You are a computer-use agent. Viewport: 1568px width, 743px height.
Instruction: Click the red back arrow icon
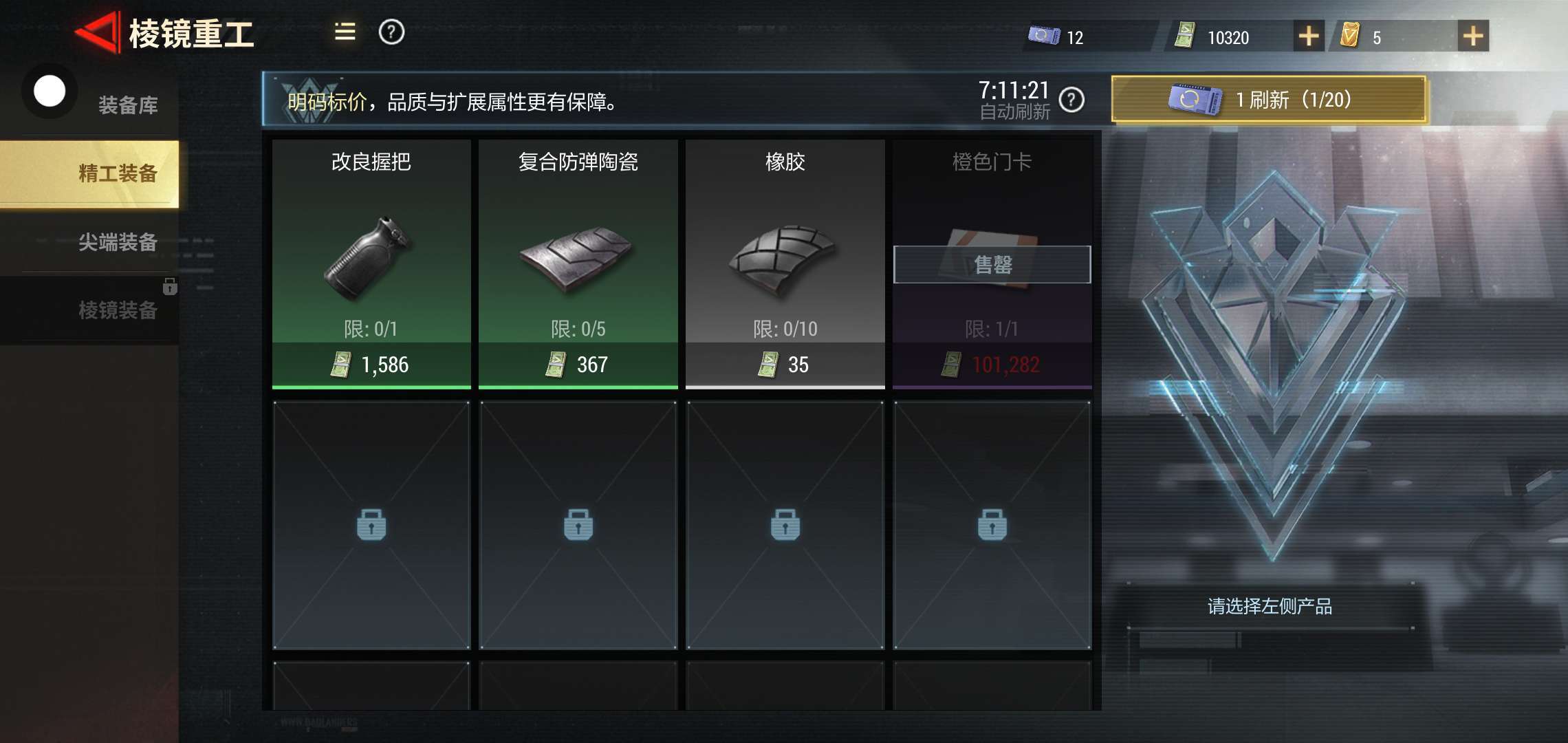(96, 32)
